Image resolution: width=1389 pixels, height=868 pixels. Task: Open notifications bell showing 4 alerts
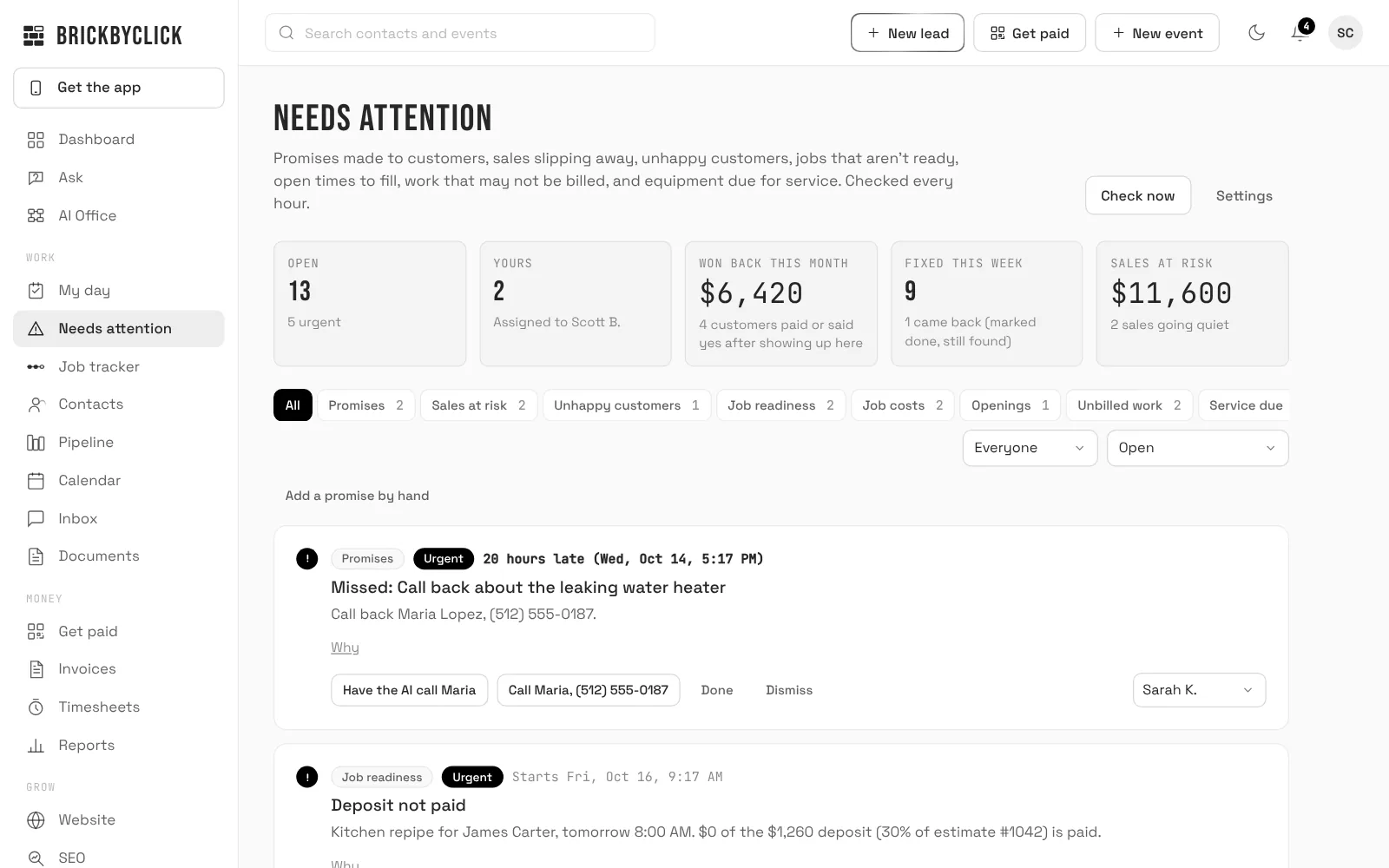1300,33
